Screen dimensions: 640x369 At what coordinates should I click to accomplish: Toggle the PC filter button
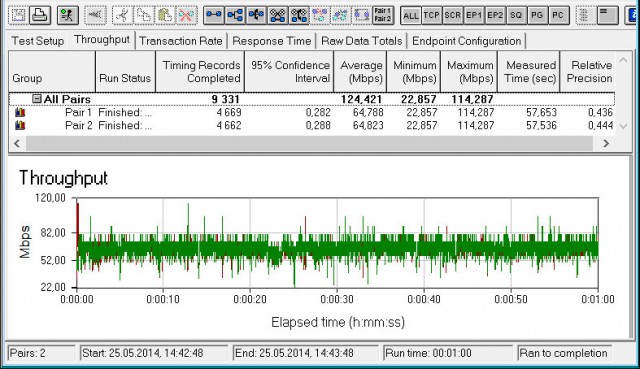[x=558, y=16]
